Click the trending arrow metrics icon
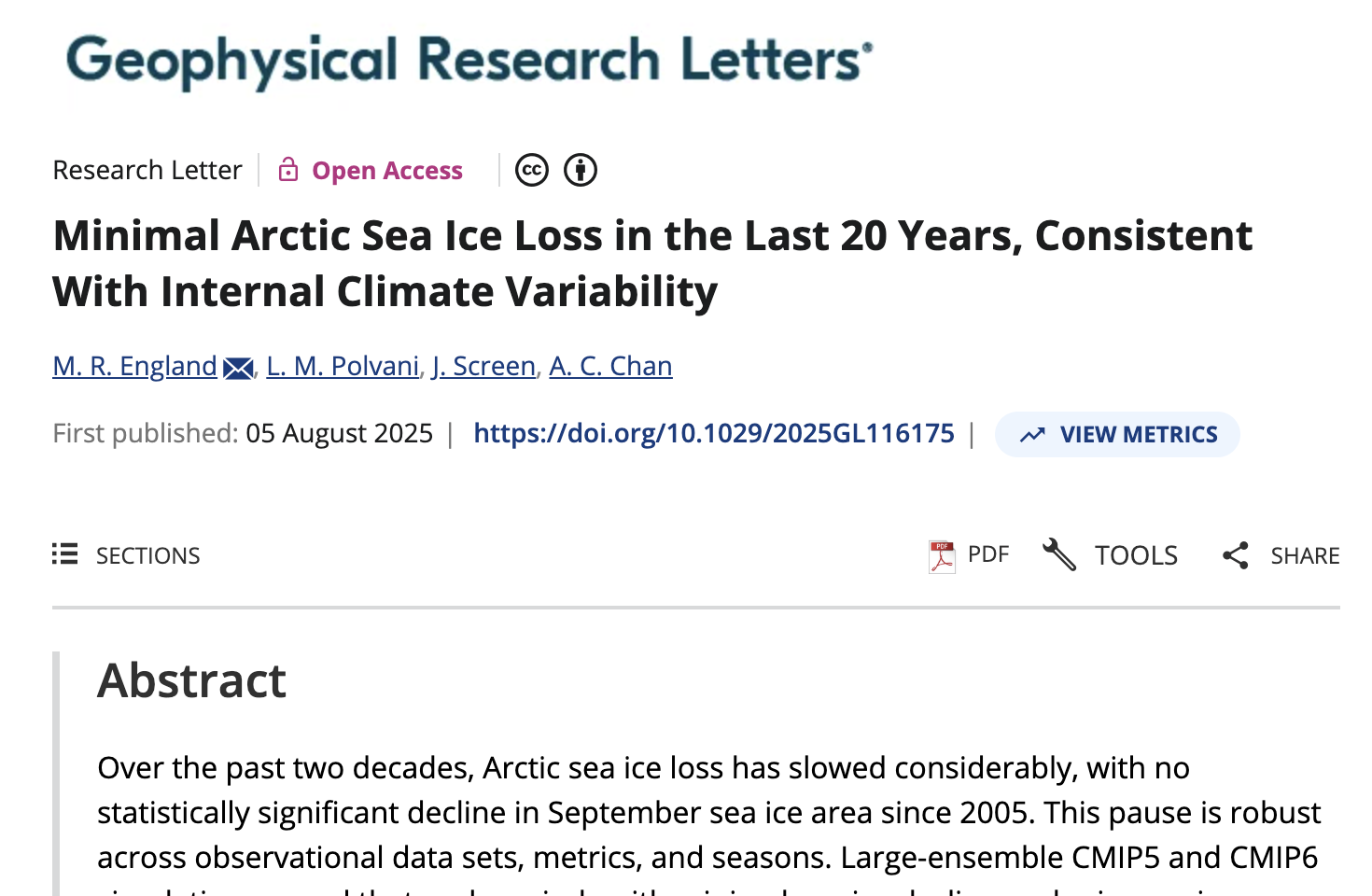The height and width of the screenshot is (896, 1372). coord(1032,435)
